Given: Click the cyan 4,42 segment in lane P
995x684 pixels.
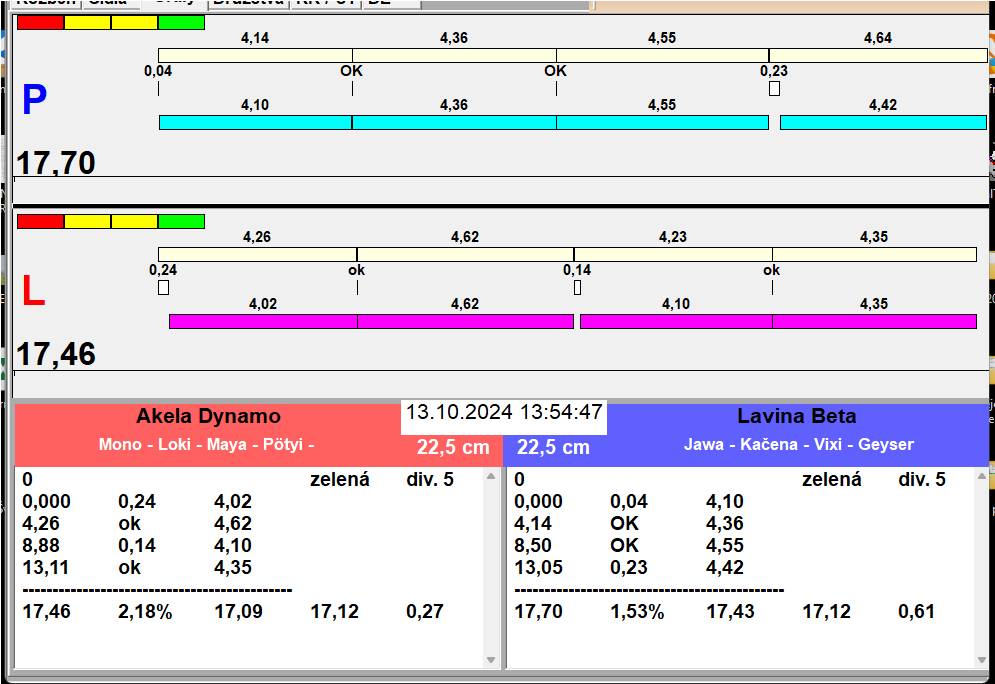Looking at the screenshot, I should (882, 122).
